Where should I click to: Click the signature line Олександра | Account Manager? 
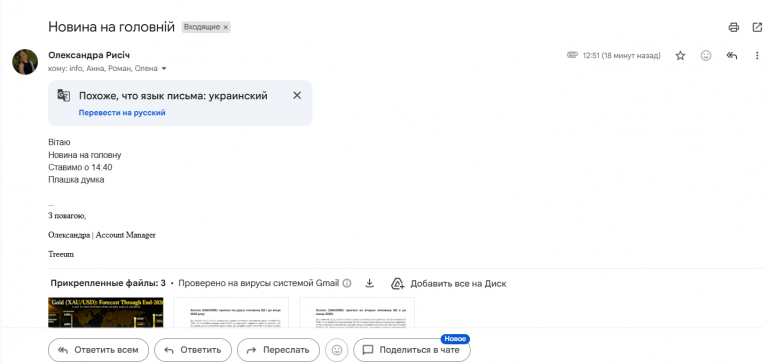(102, 235)
